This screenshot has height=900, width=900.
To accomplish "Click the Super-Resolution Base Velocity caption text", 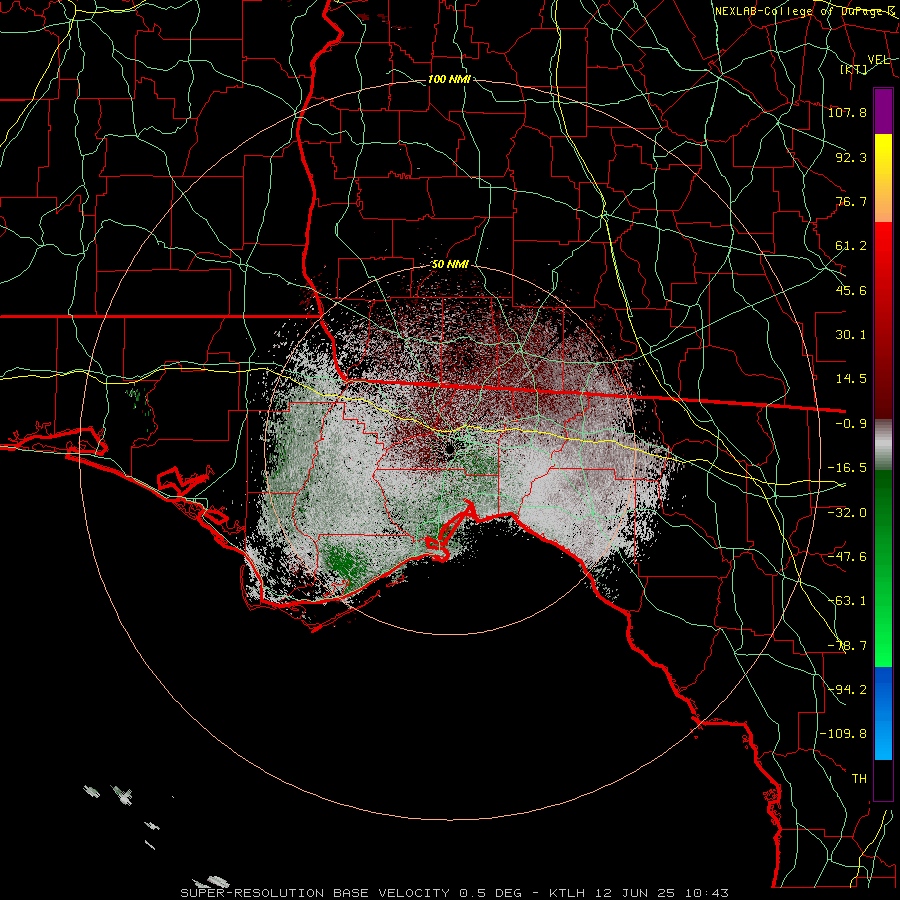I will (x=455, y=893).
